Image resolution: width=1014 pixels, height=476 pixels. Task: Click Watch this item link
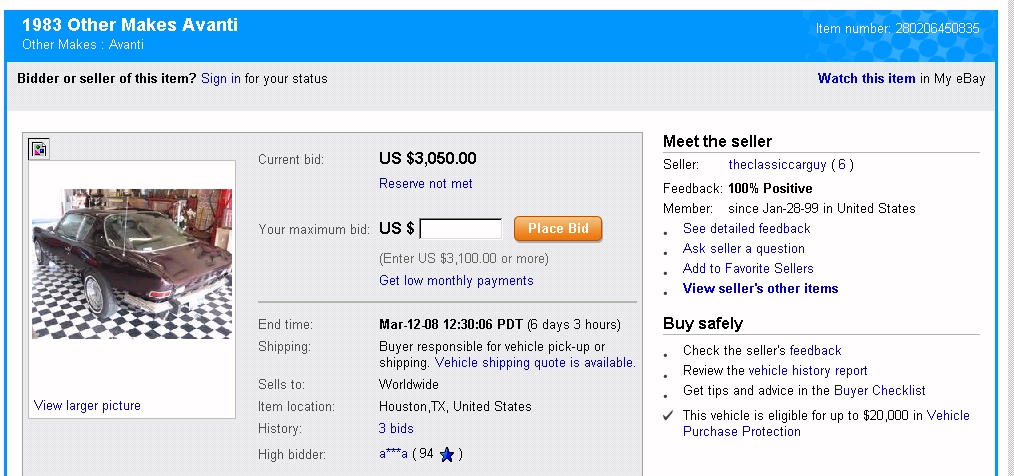866,78
